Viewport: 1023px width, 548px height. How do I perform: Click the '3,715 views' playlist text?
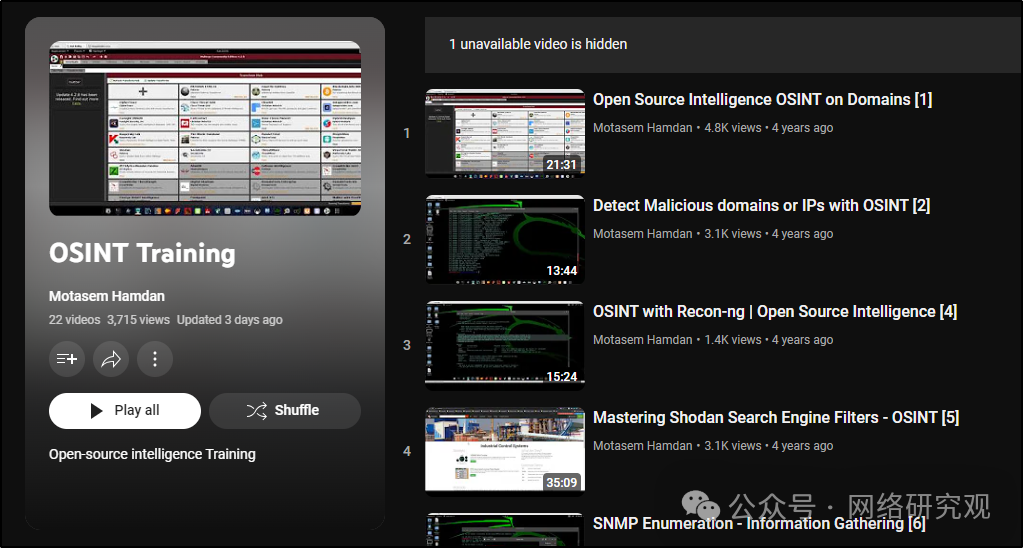(x=138, y=320)
